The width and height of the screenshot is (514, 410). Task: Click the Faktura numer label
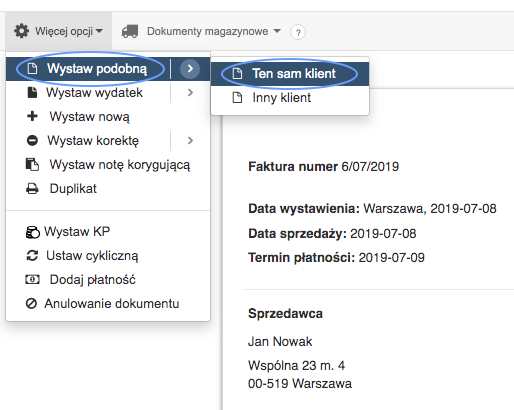coord(293,167)
